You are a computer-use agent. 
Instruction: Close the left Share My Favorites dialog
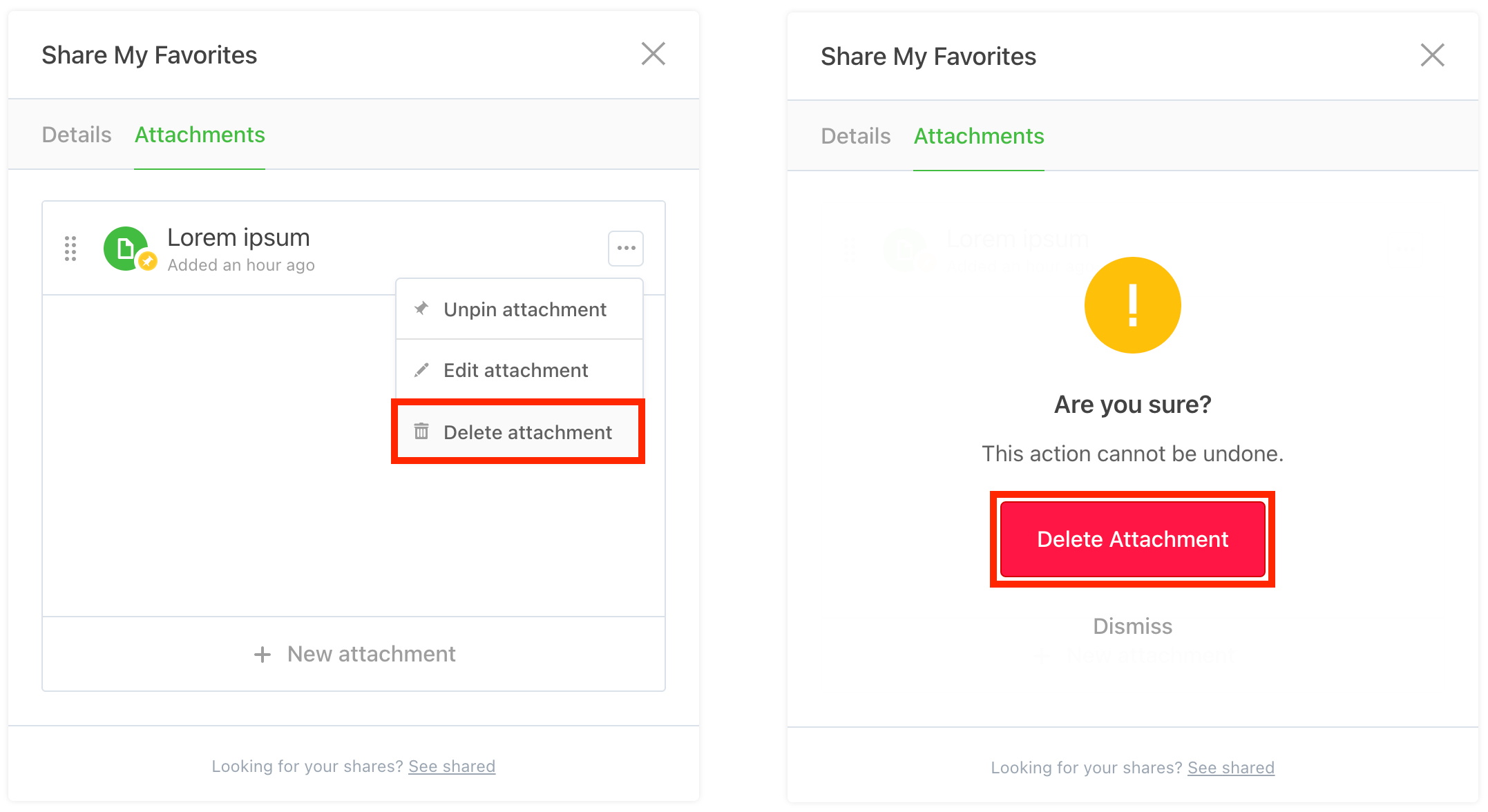[x=653, y=54]
